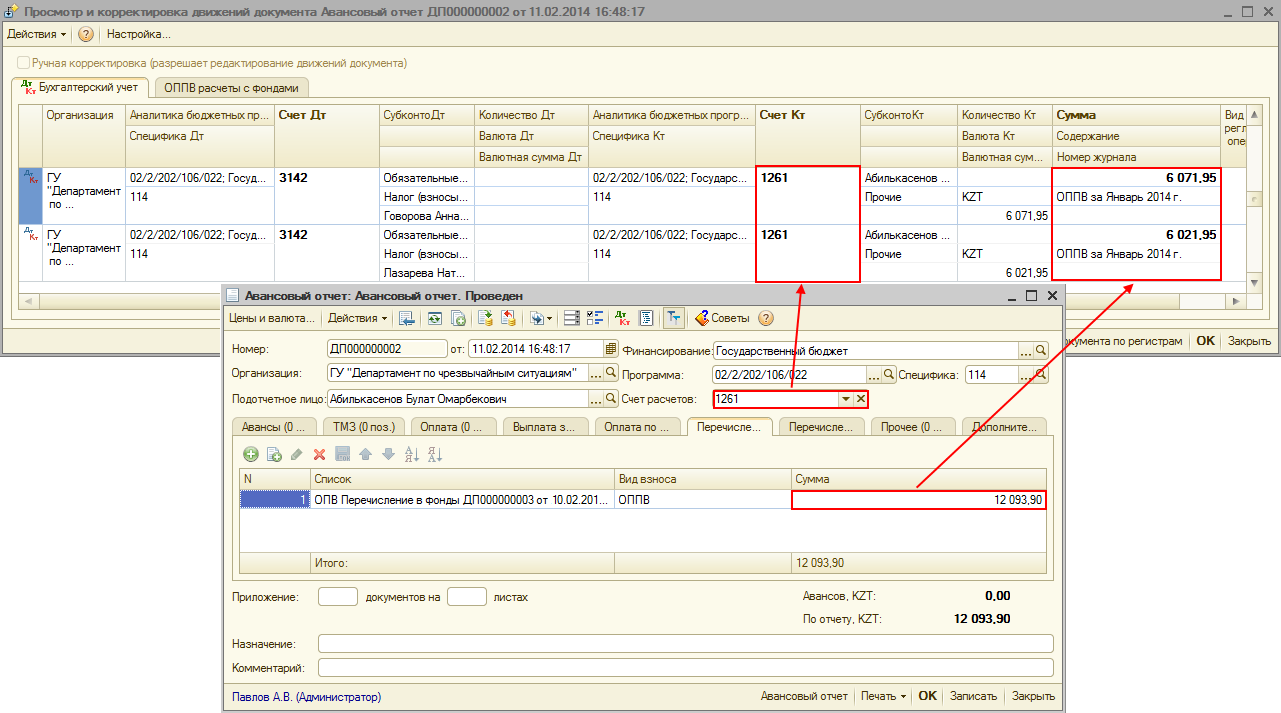The image size is (1281, 713).
Task: Click the help icon next to Действия
Action: pos(86,34)
